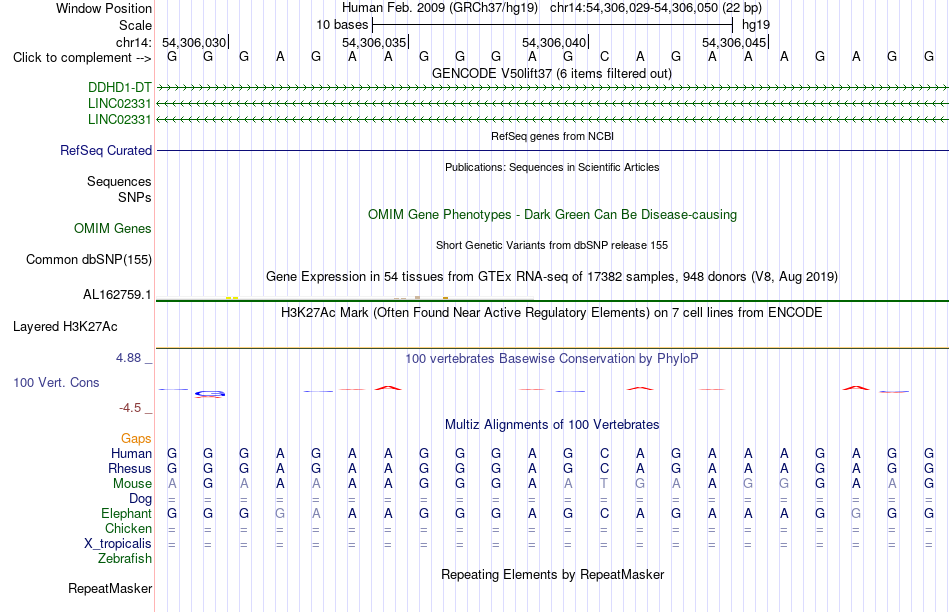Click the Rhesus species label

(130, 468)
